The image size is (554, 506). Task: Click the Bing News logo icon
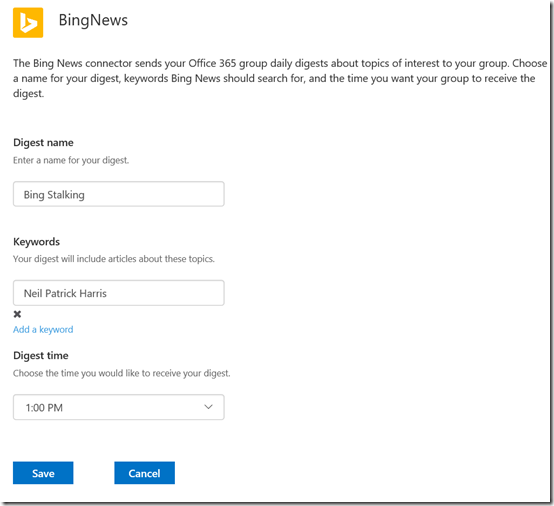pyautogui.click(x=28, y=23)
